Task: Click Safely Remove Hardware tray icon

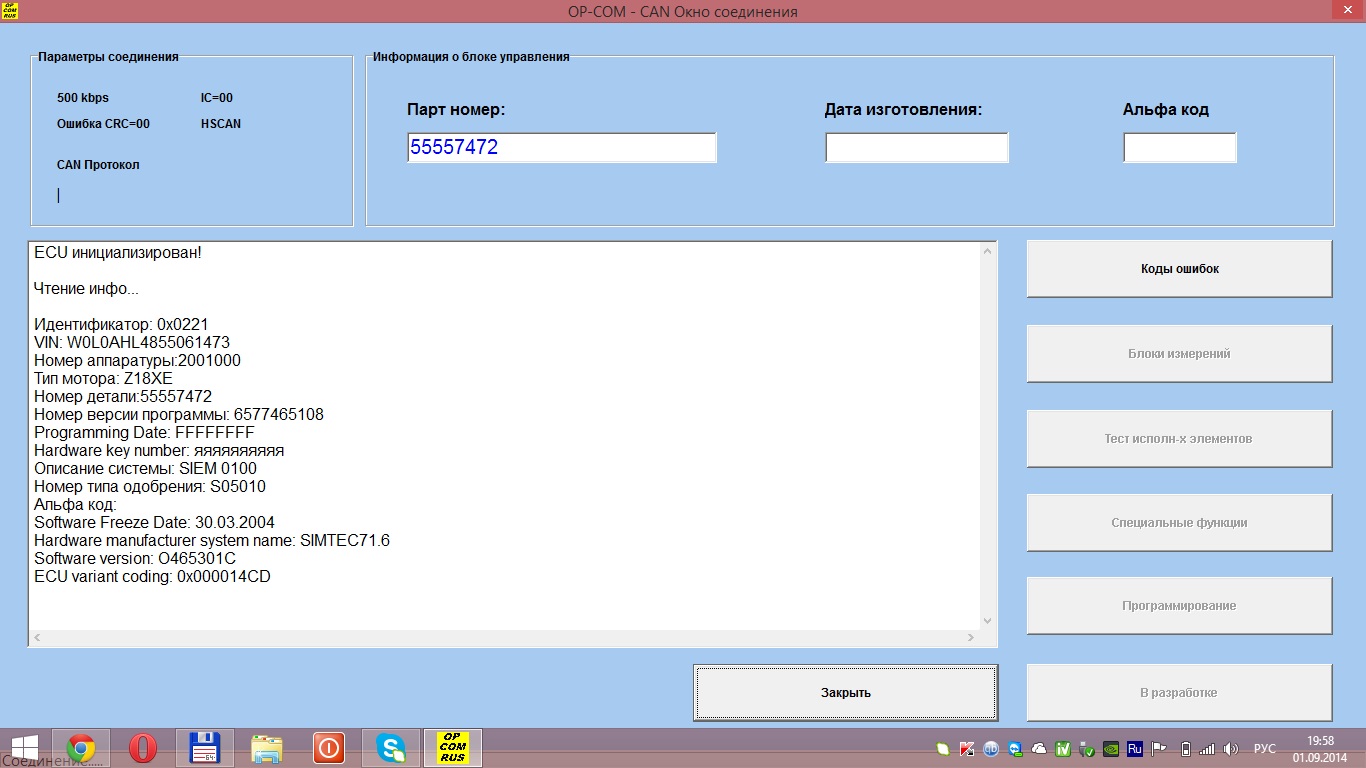Action: [x=1087, y=748]
